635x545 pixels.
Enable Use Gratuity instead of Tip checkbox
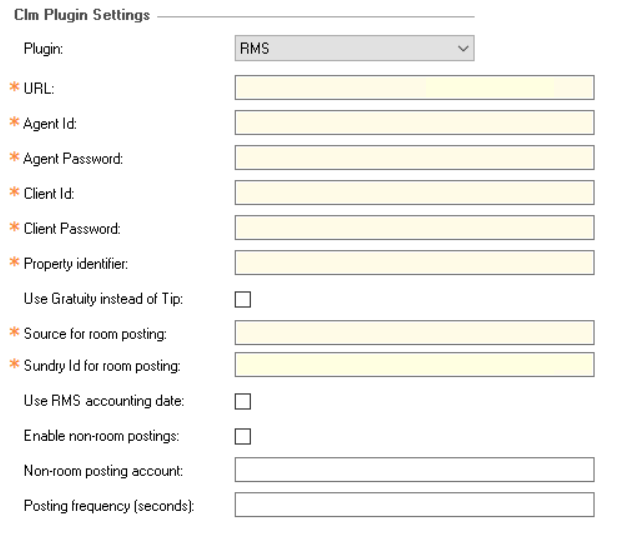point(243,299)
